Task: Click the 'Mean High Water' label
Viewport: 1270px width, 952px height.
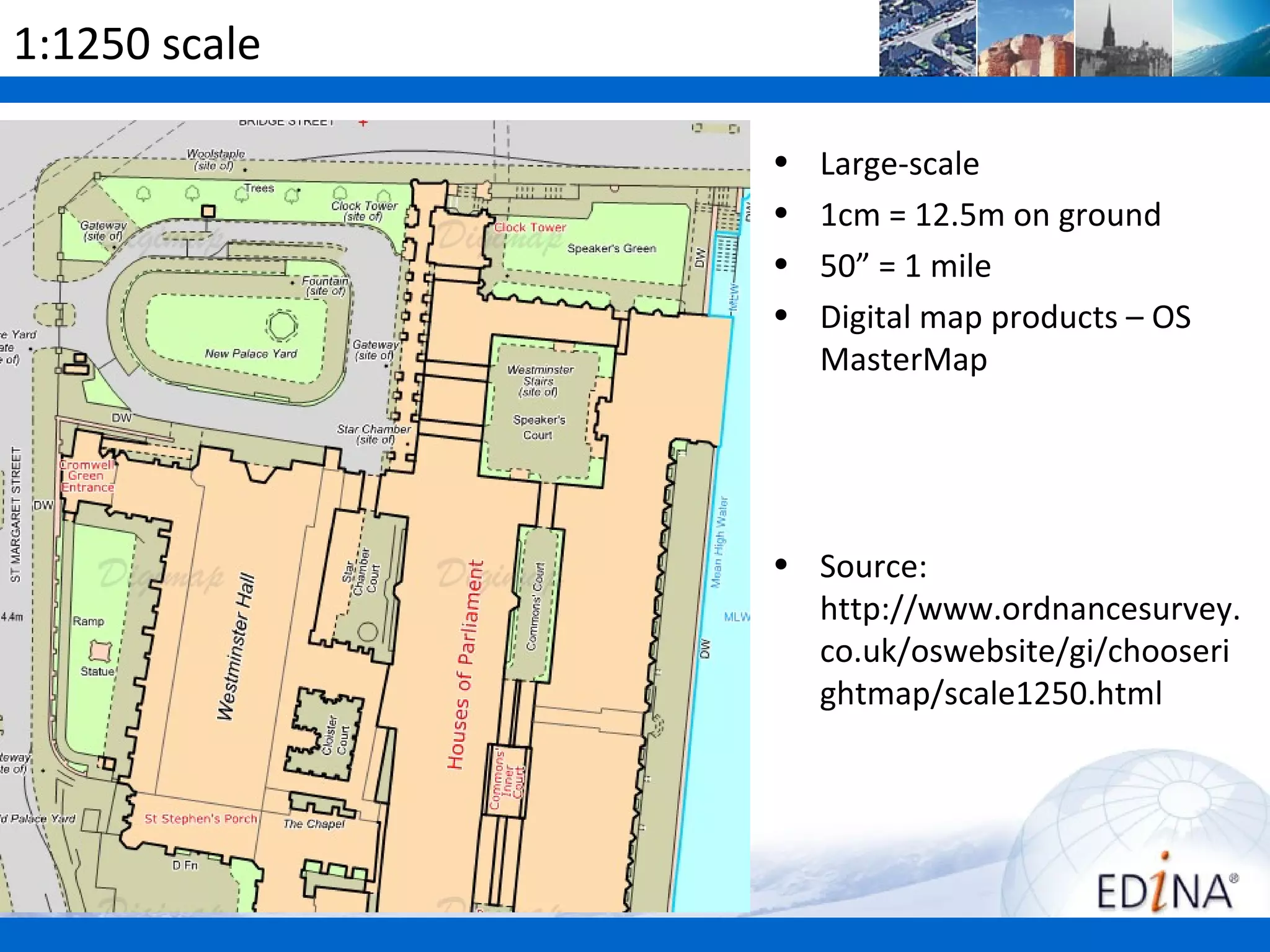Action: click(x=720, y=542)
